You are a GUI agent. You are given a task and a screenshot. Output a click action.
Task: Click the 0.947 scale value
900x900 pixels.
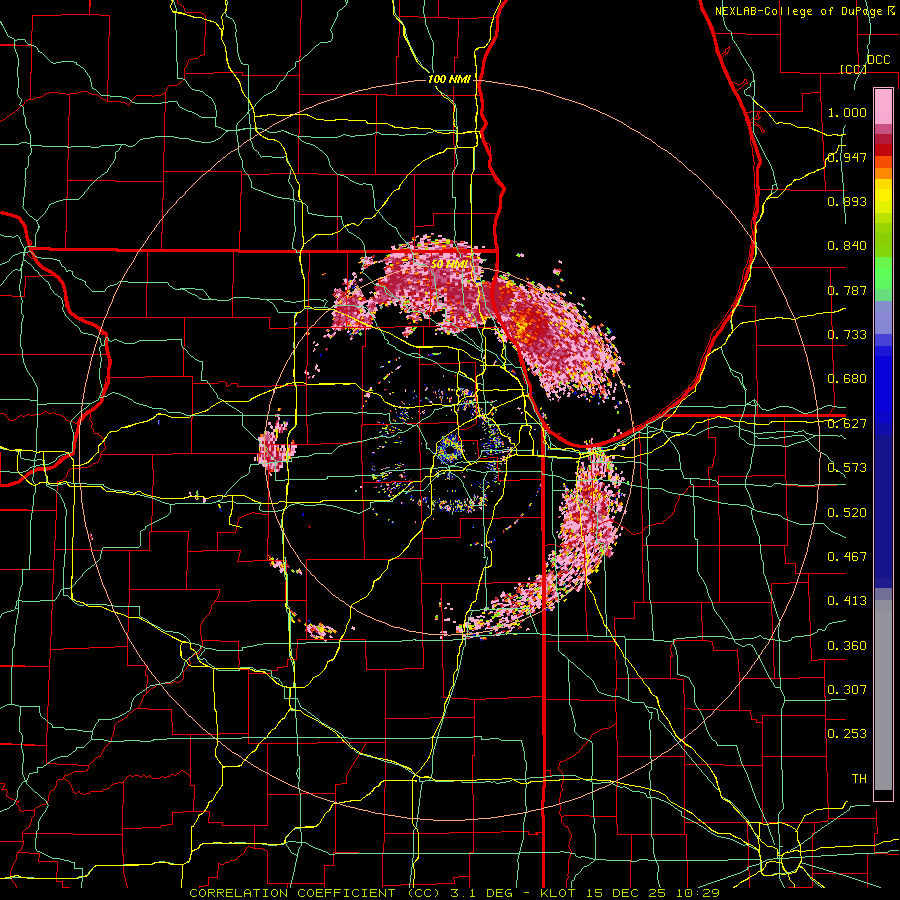(847, 157)
